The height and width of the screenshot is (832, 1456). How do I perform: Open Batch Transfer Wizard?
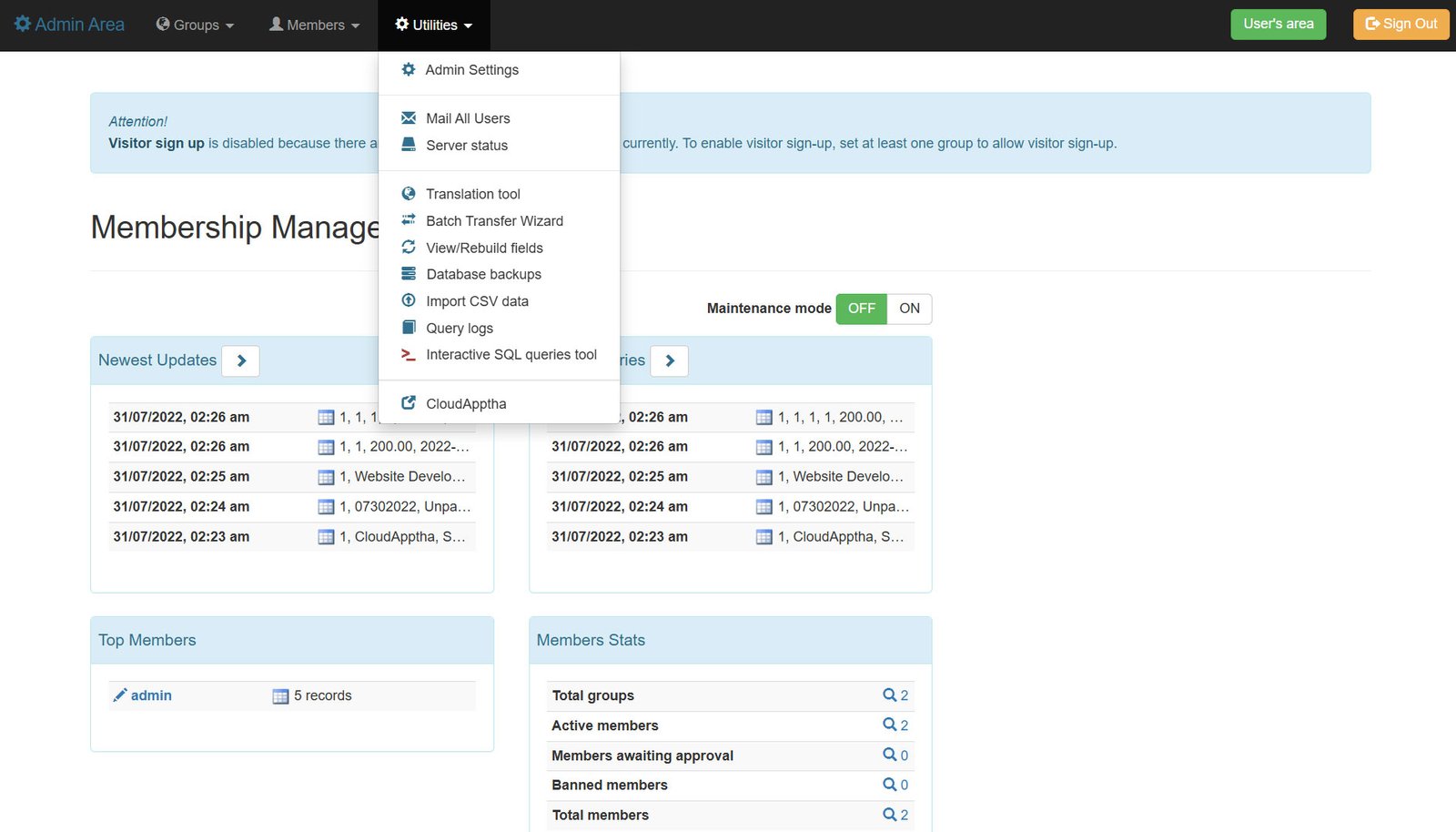pos(499,221)
